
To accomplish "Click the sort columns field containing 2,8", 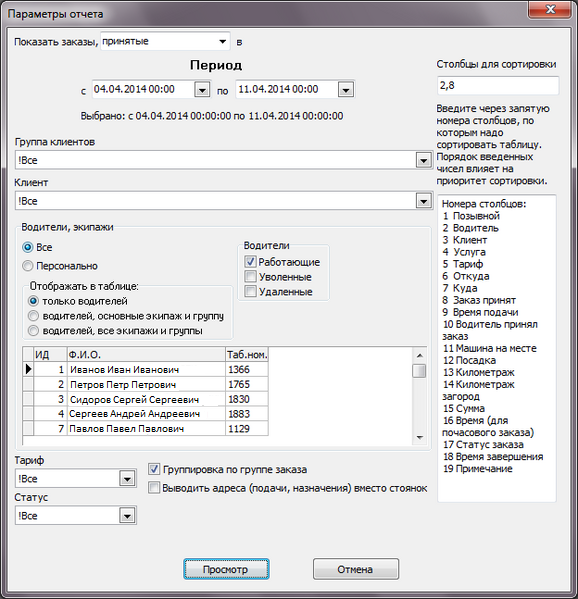I will click(498, 86).
